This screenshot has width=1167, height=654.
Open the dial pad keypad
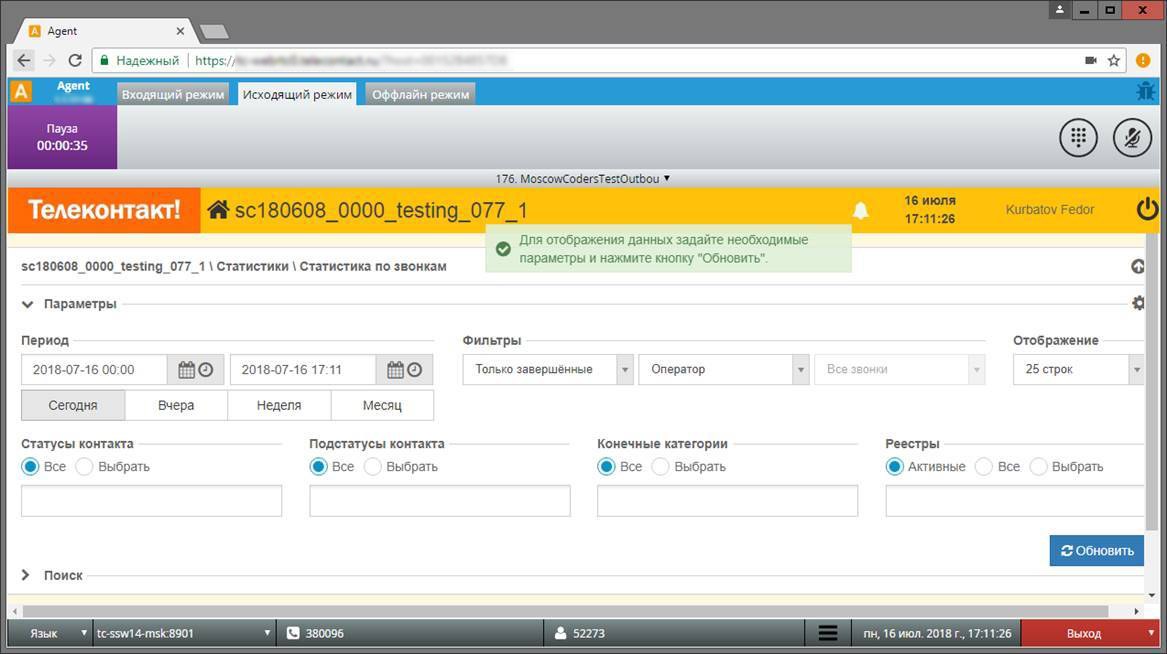click(x=1078, y=138)
